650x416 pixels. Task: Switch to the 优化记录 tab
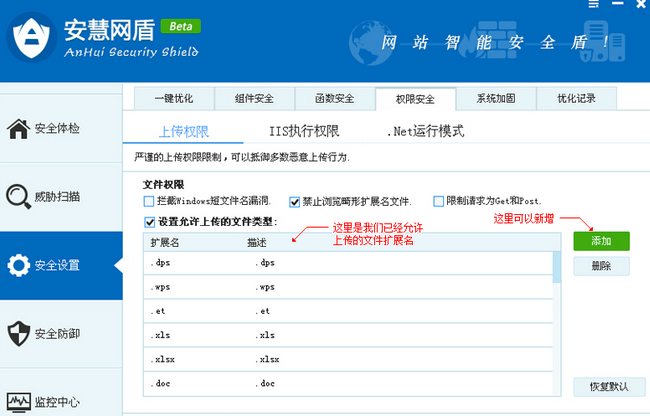point(577,99)
